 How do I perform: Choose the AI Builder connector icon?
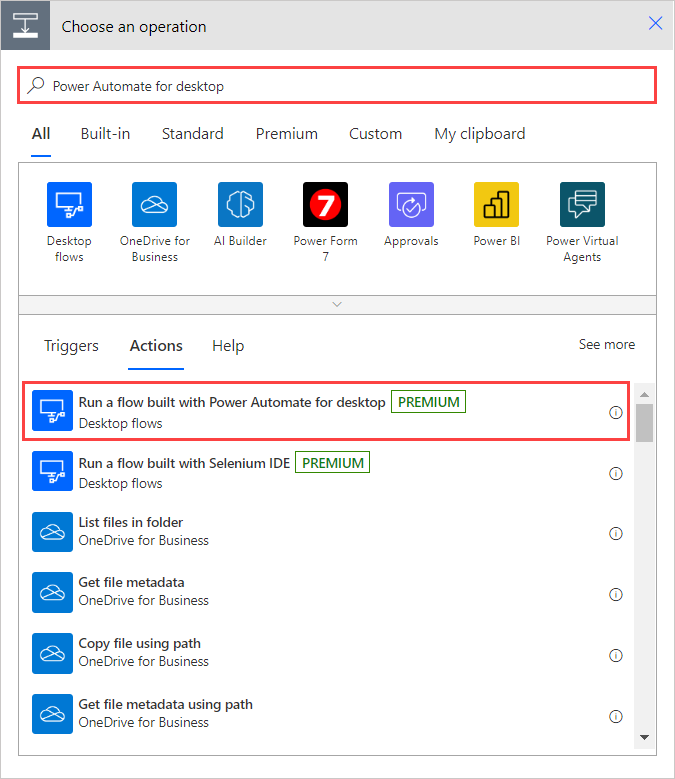(240, 204)
